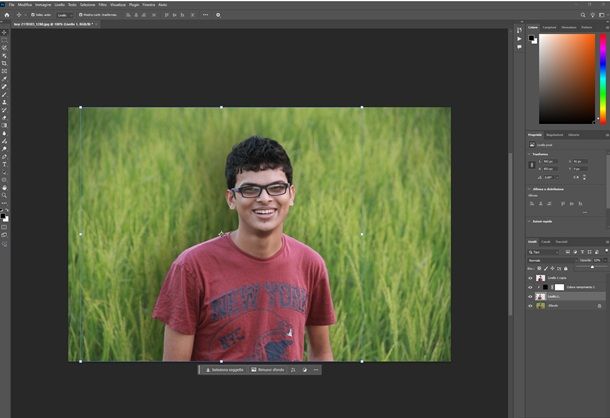Select the Hand tool
Image resolution: width=610 pixels, height=418 pixels.
pos(4,188)
